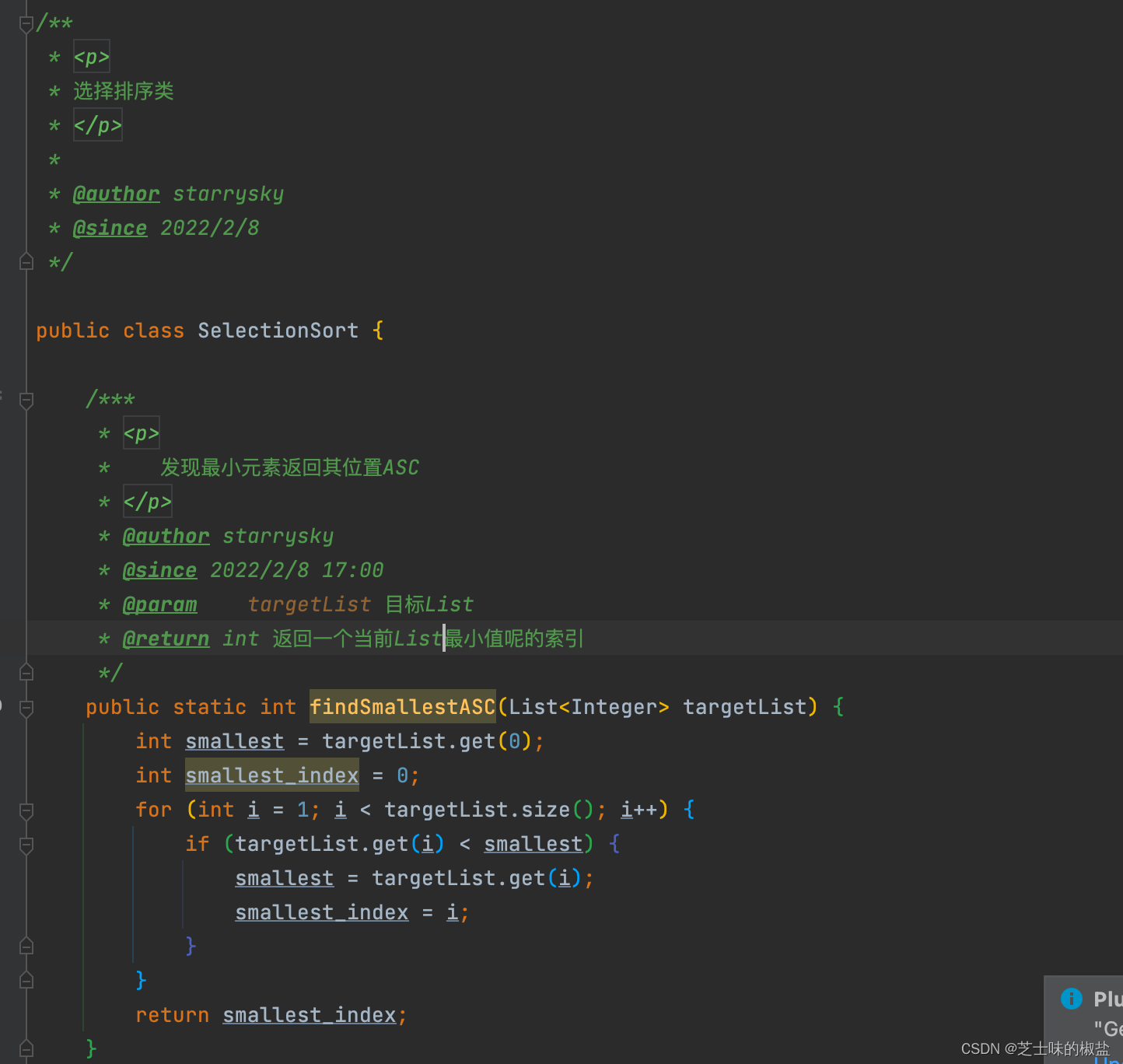This screenshot has width=1123, height=1064.
Task: Click the text 最小值呢的索引 in the @return line
Action: [515, 639]
